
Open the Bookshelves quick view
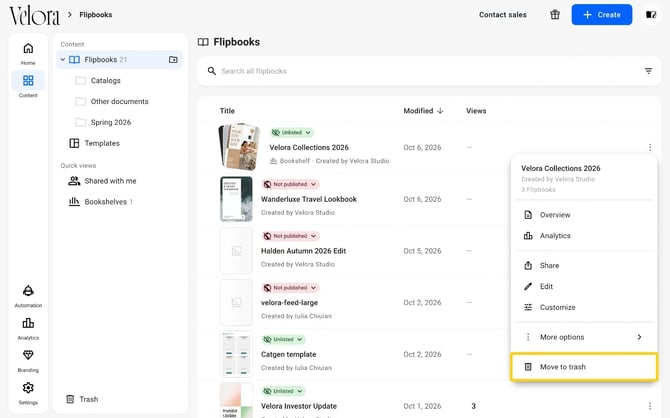point(101,202)
